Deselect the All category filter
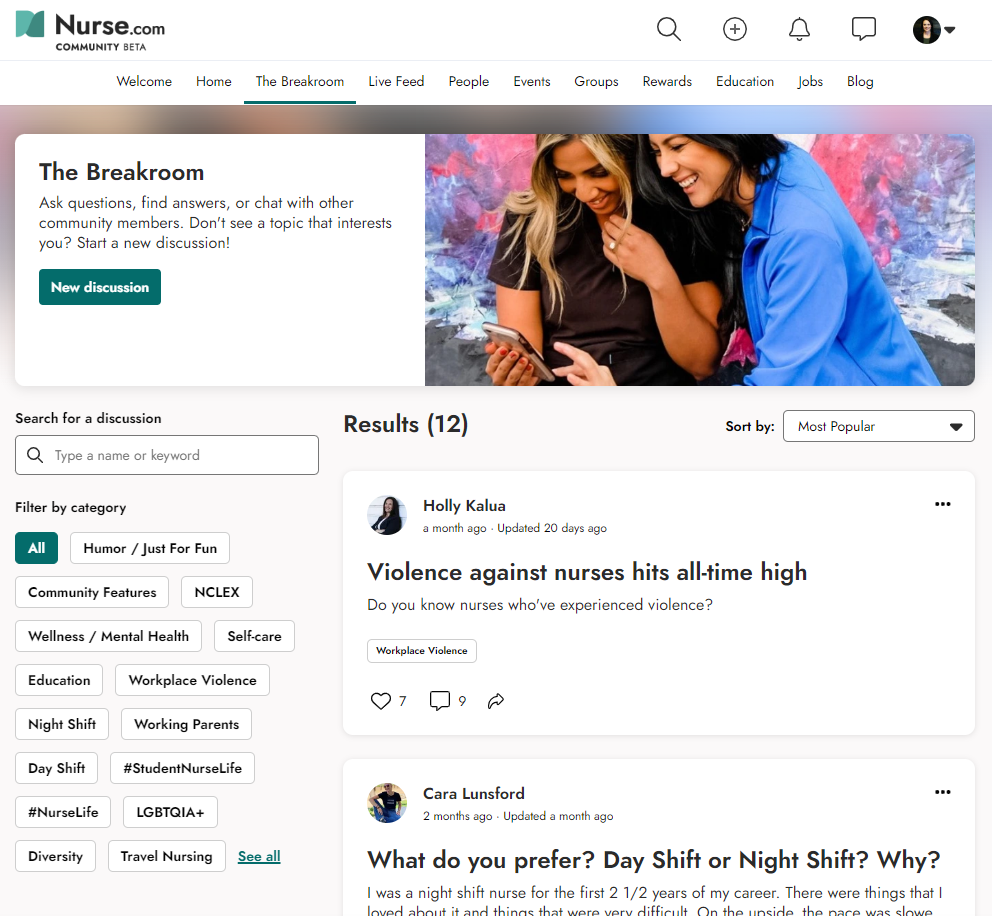The width and height of the screenshot is (992, 916). click(36, 548)
